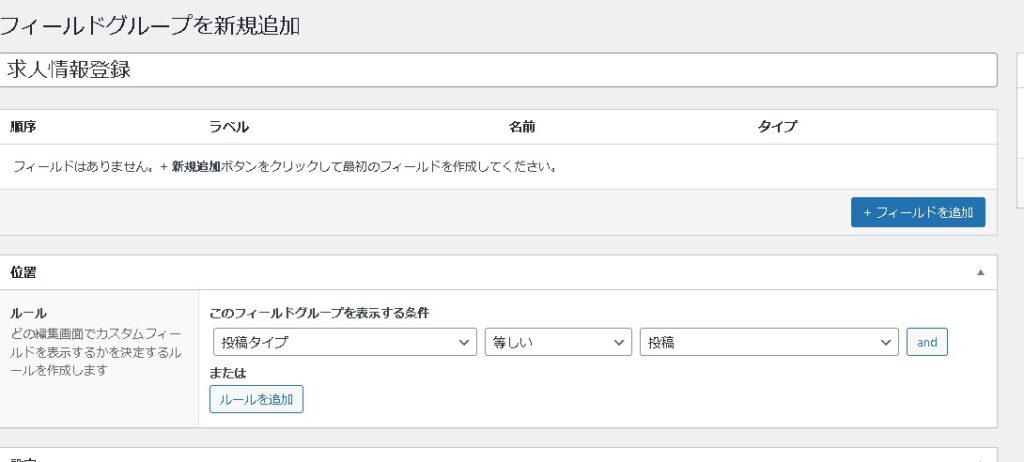Image resolution: width=1024 pixels, height=462 pixels.
Task: Open the 投稿 value dropdown
Action: point(768,342)
